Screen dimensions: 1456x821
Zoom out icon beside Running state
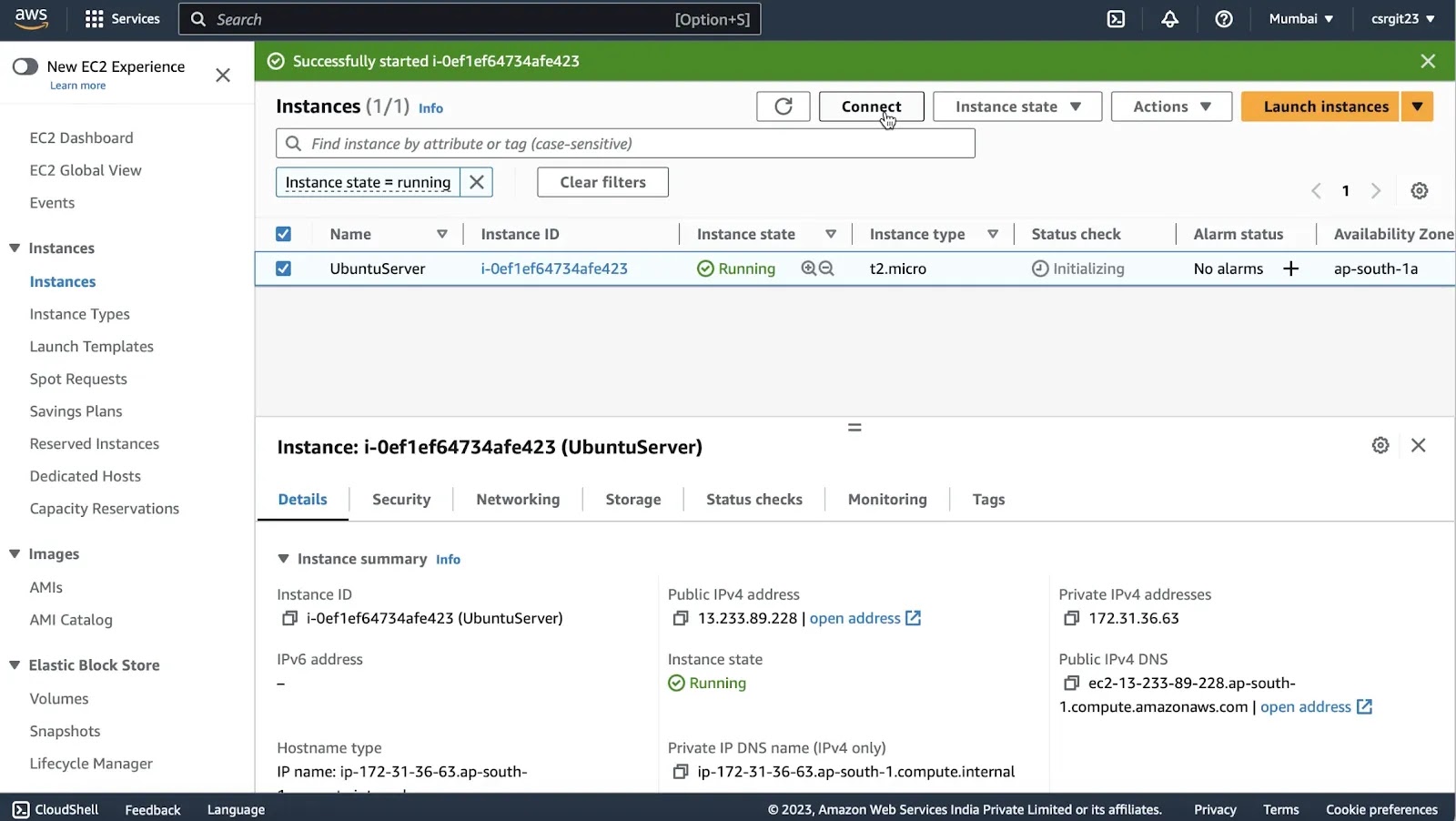click(x=826, y=269)
